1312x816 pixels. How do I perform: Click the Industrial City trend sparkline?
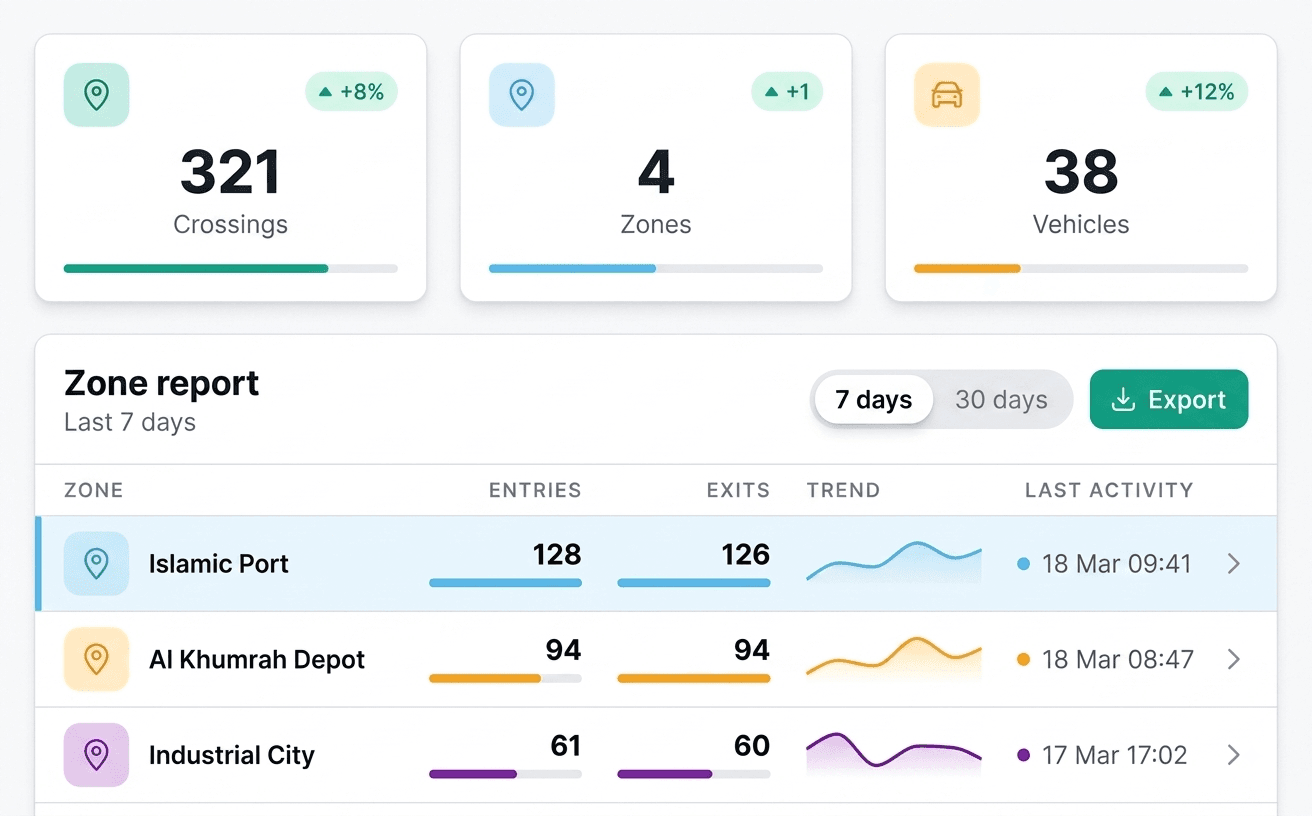[894, 753]
